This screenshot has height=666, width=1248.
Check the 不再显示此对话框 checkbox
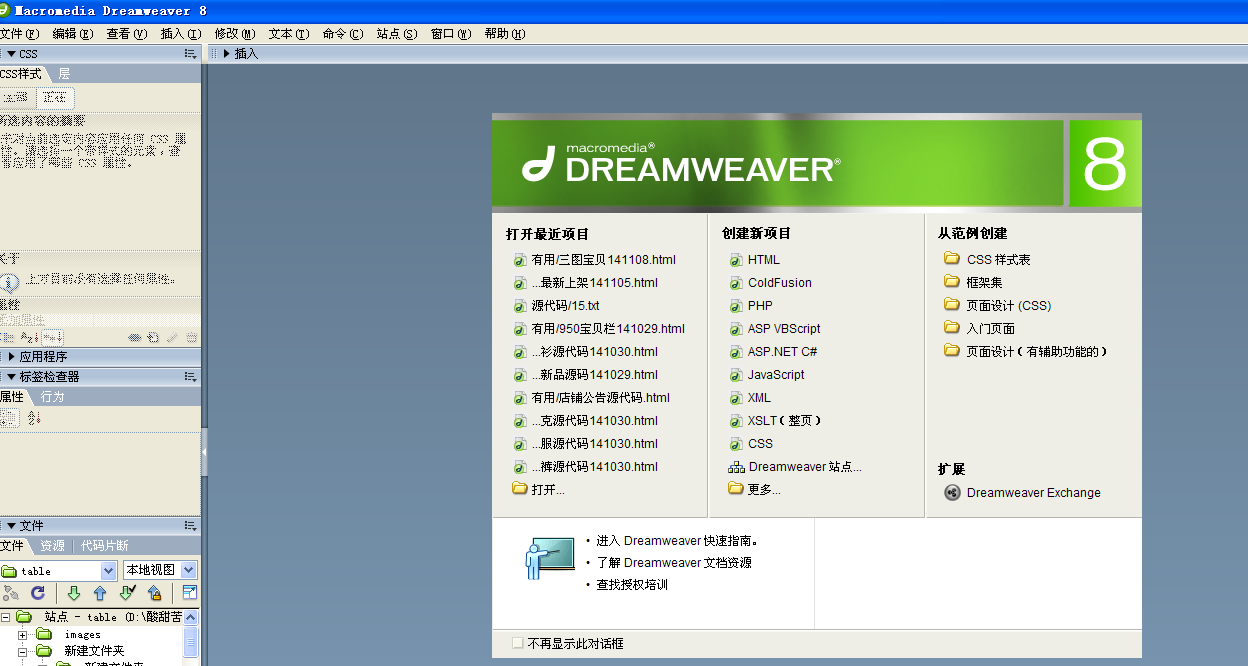tap(517, 643)
